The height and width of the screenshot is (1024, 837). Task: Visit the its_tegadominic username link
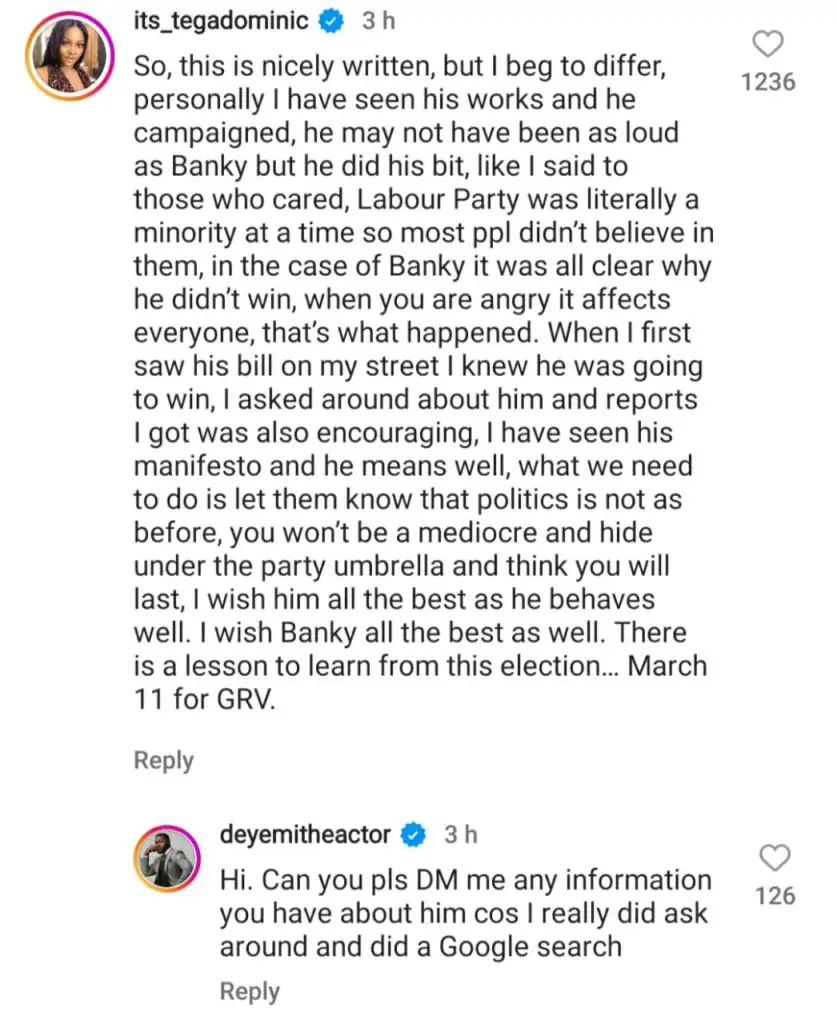point(227,20)
